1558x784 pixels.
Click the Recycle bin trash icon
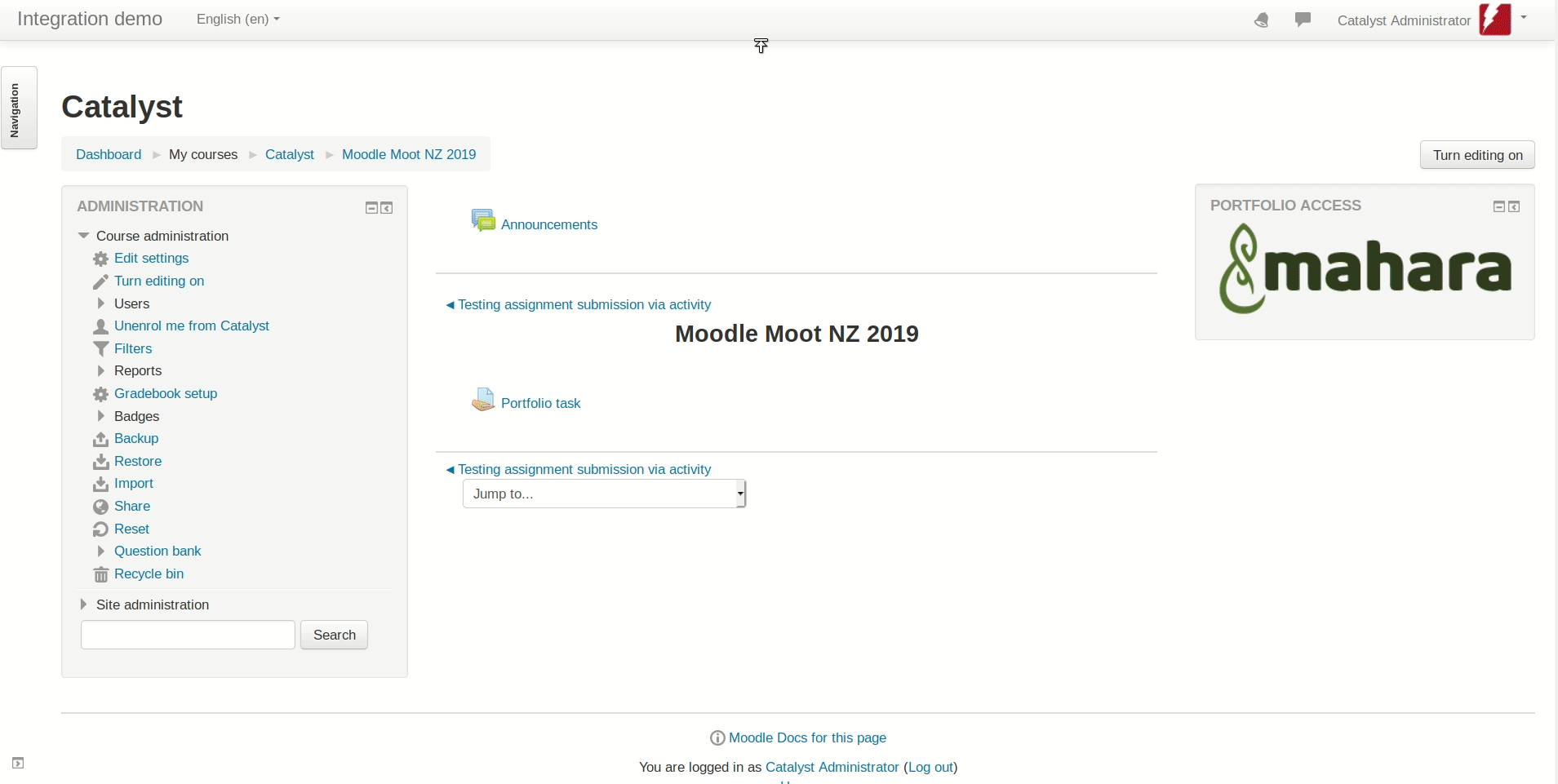coord(101,574)
